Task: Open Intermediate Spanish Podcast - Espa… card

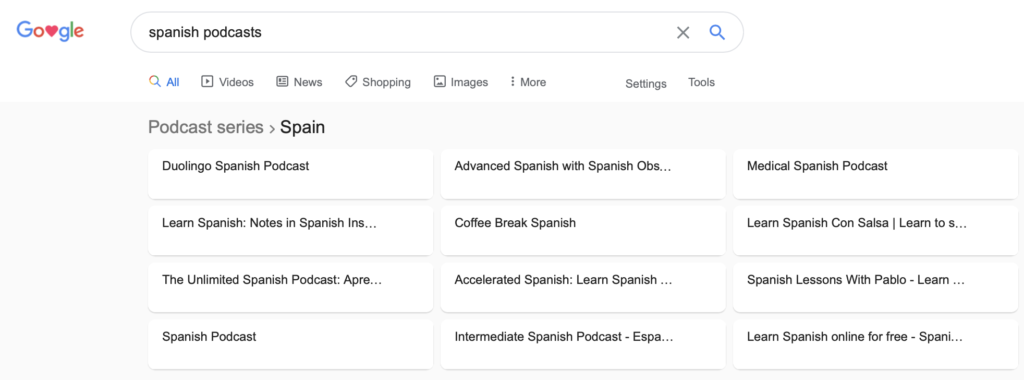Action: [x=583, y=344]
